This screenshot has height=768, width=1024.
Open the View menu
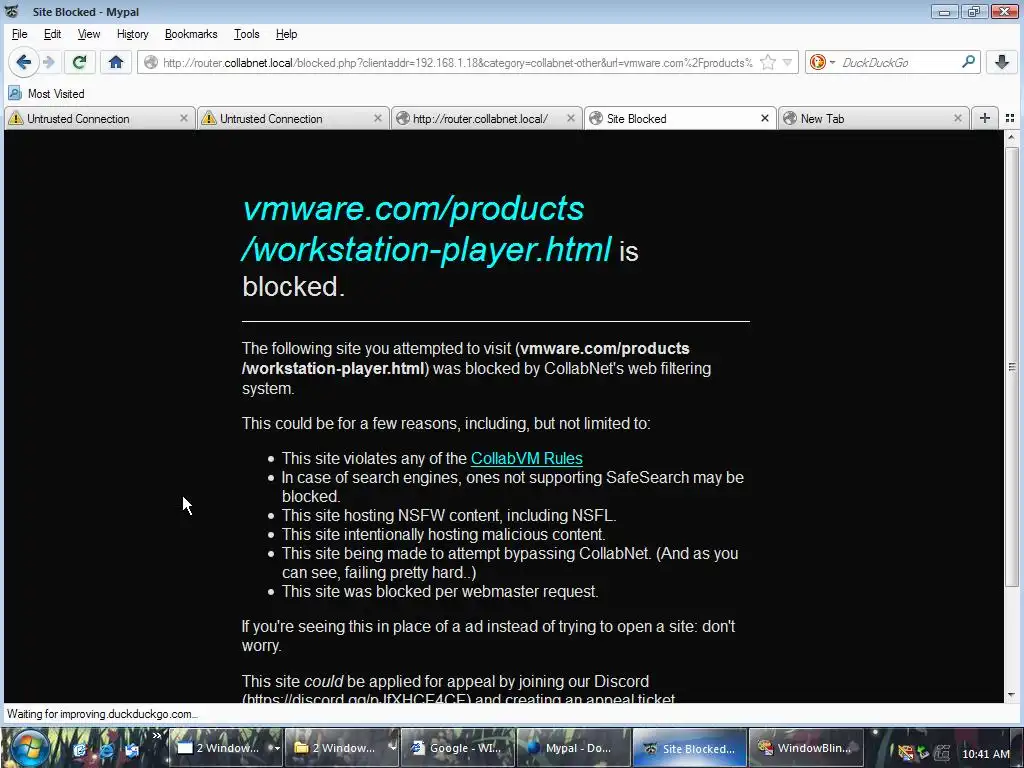pyautogui.click(x=89, y=34)
